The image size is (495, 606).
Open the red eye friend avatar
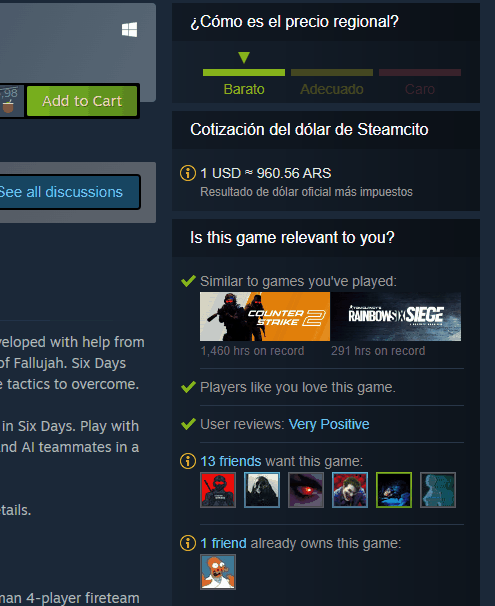[x=306, y=490]
